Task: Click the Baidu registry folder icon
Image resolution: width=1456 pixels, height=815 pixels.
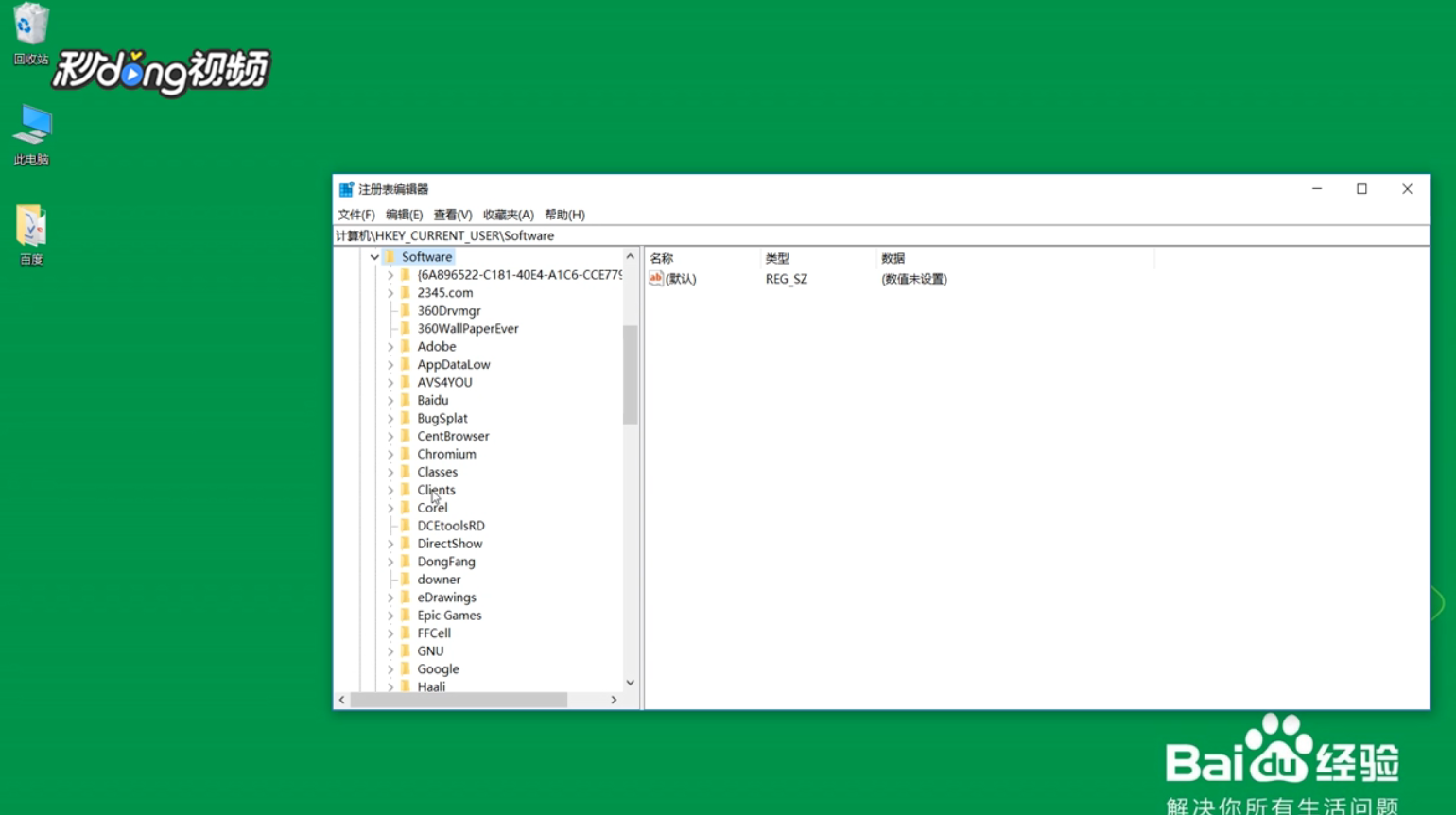Action: [x=407, y=401]
